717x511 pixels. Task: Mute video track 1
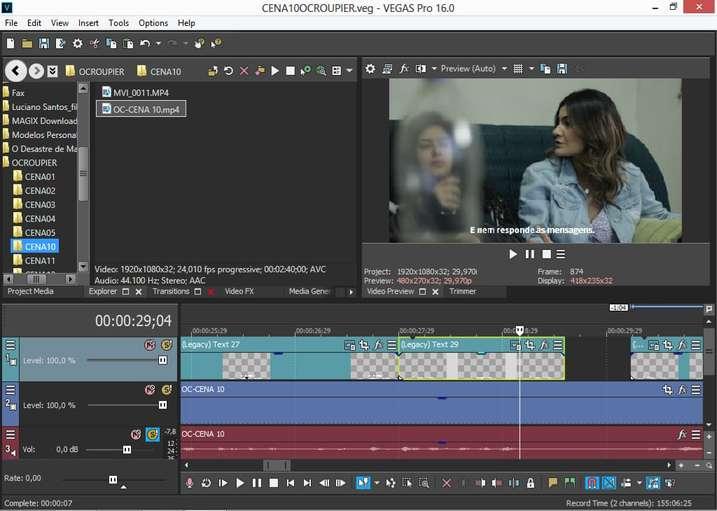click(x=148, y=345)
